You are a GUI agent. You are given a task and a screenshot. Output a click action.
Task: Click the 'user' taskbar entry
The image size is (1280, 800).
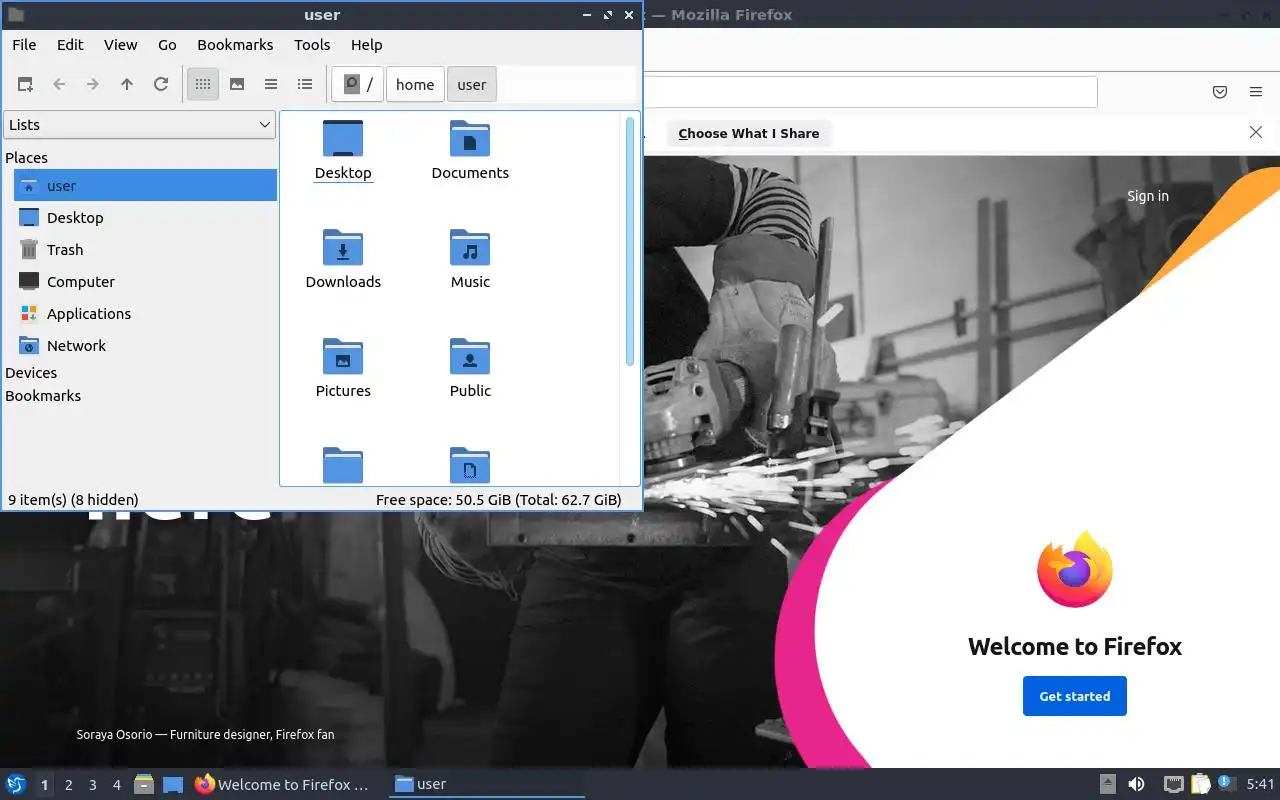pos(485,784)
